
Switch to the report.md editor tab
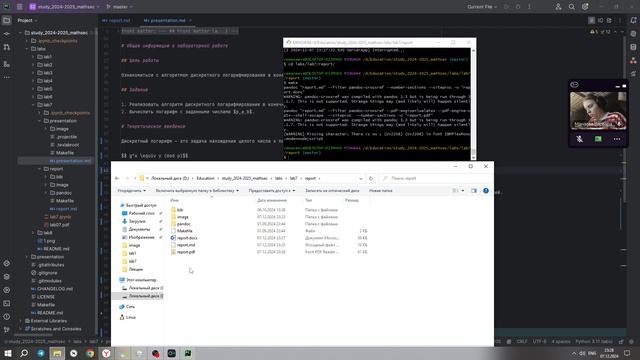[x=116, y=20]
